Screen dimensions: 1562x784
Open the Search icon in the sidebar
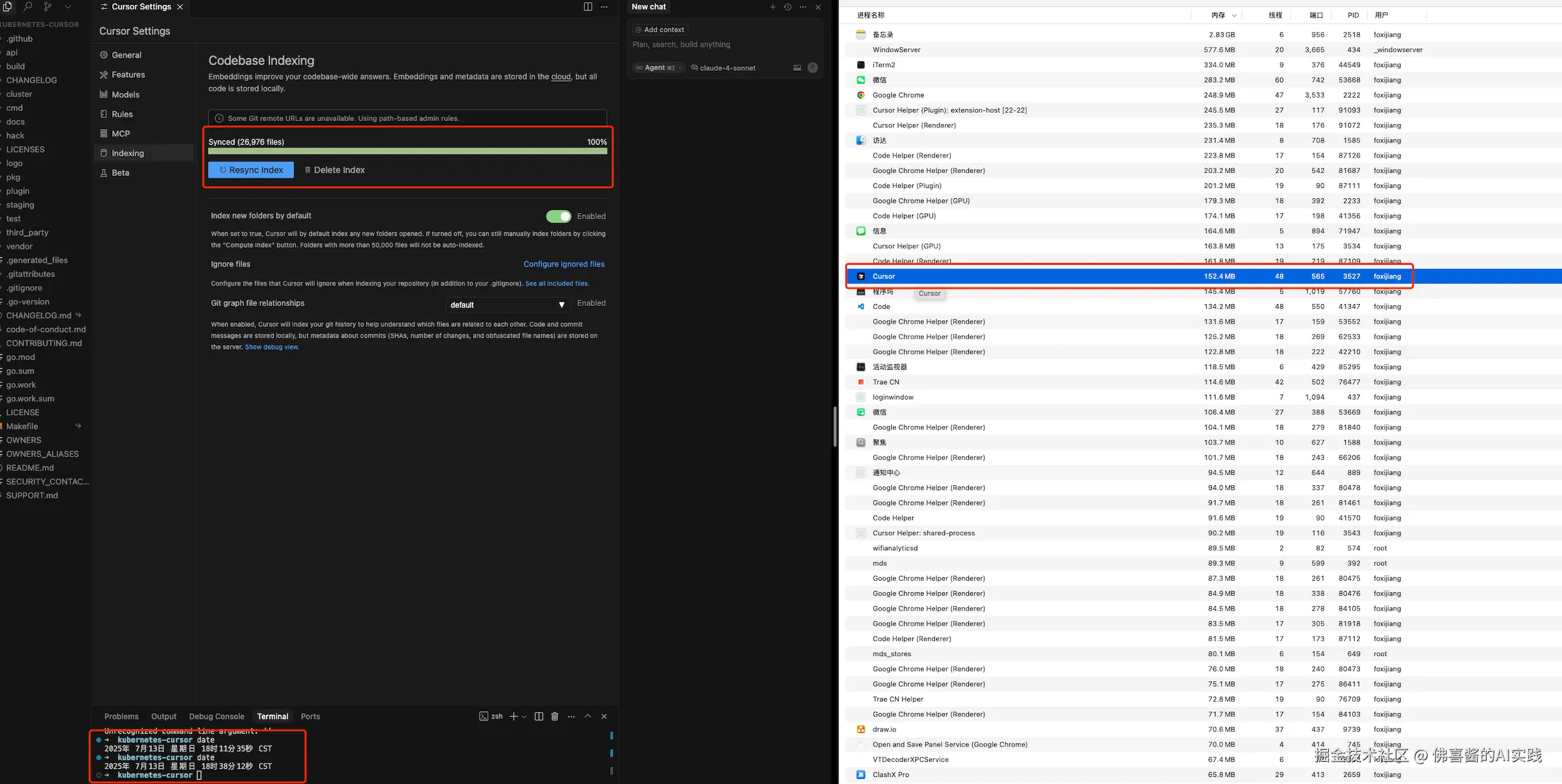pos(28,6)
